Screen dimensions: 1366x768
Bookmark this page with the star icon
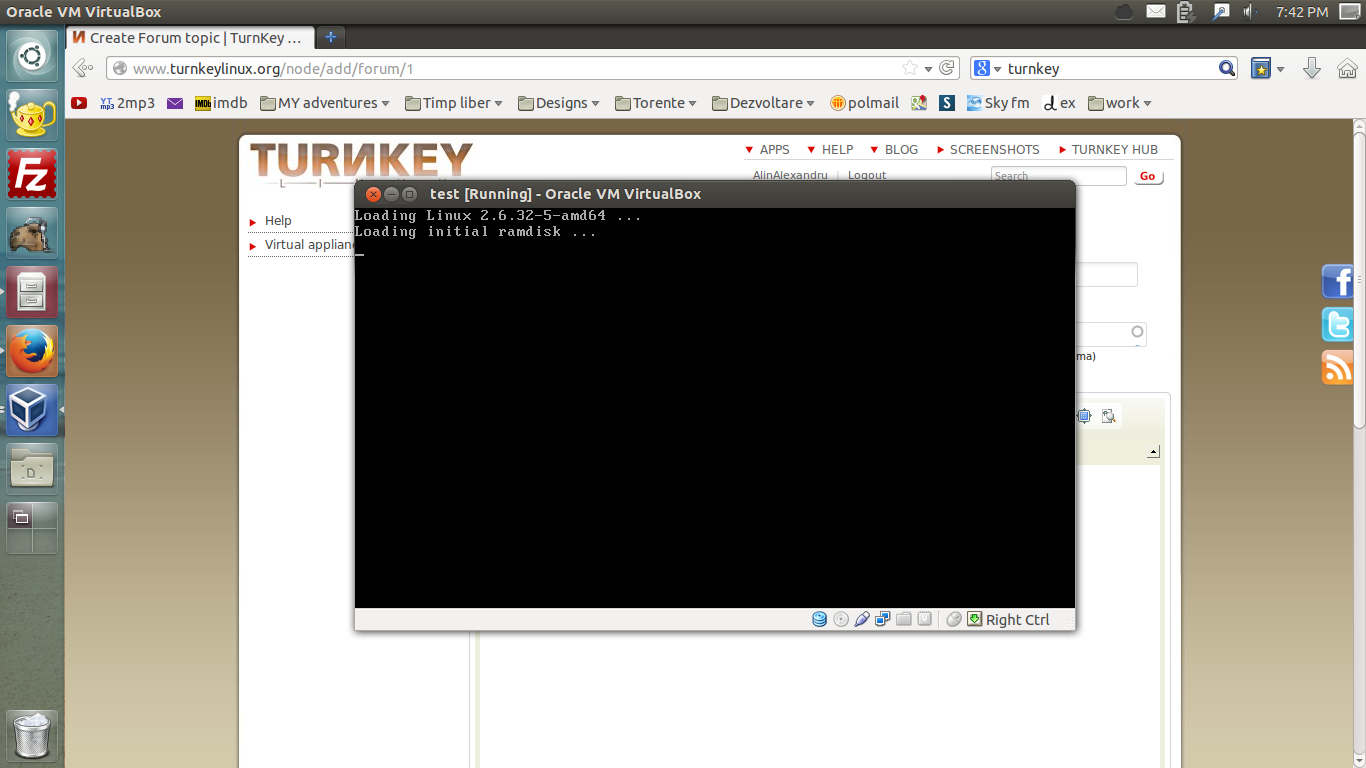909,68
